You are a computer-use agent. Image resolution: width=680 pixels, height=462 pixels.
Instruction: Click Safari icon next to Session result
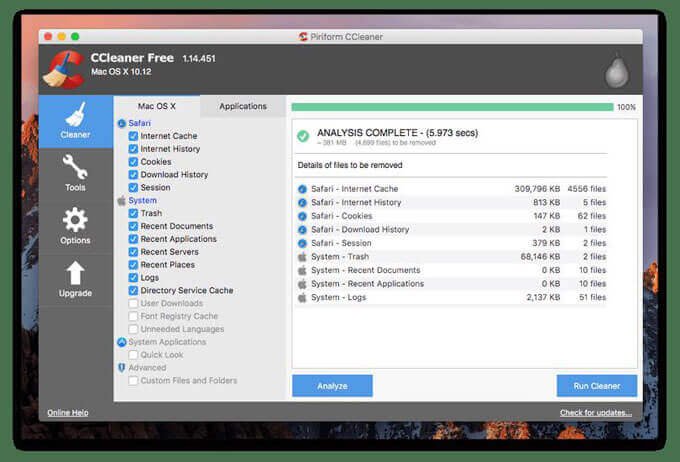[x=302, y=243]
